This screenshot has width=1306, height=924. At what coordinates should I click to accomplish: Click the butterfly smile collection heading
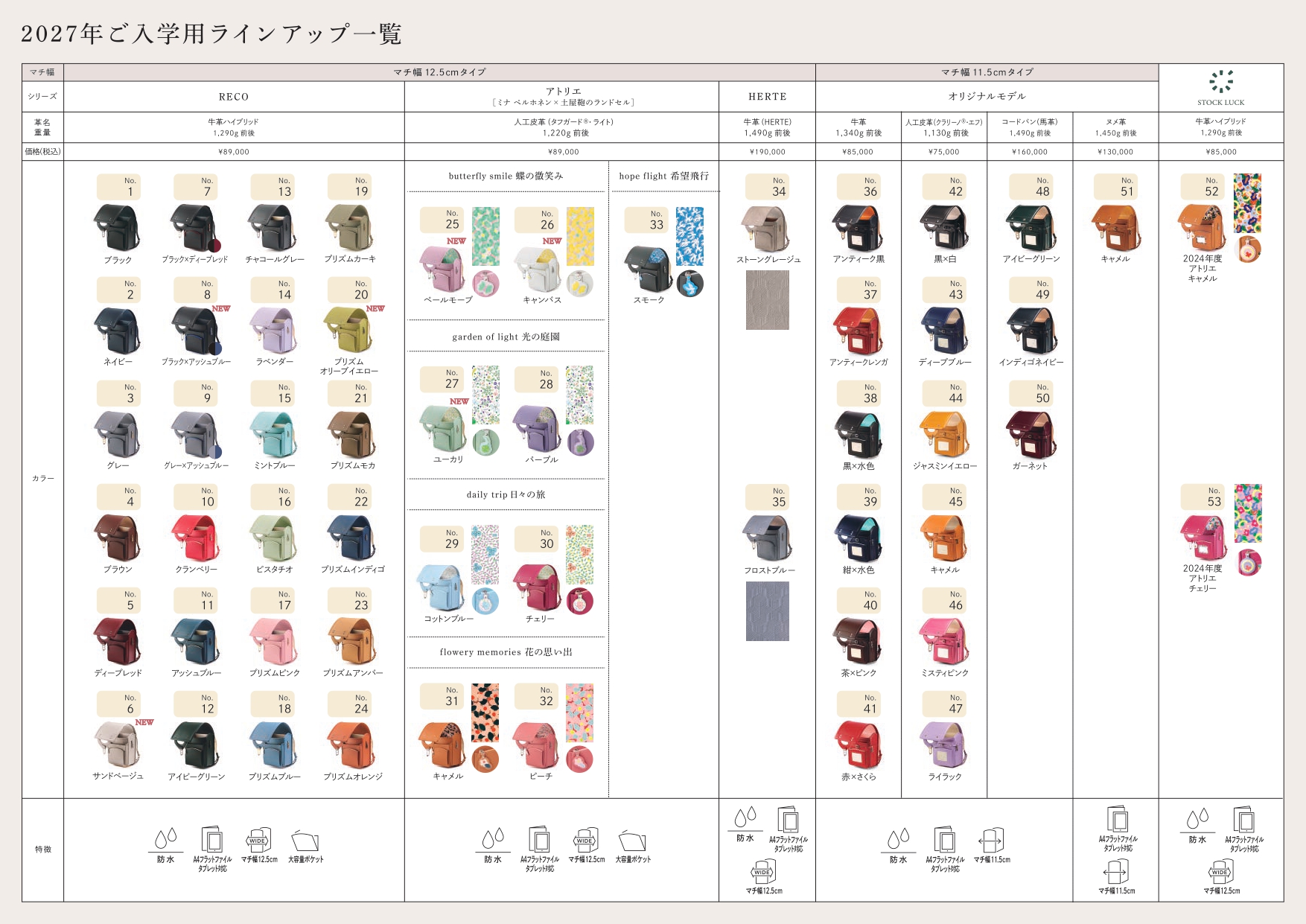(x=506, y=176)
